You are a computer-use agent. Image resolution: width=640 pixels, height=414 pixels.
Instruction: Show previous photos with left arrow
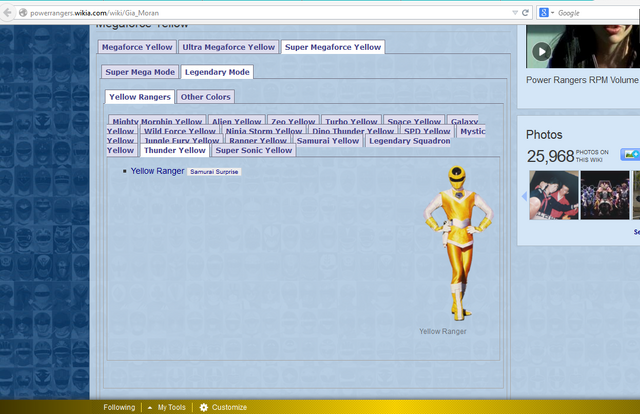pos(524,196)
